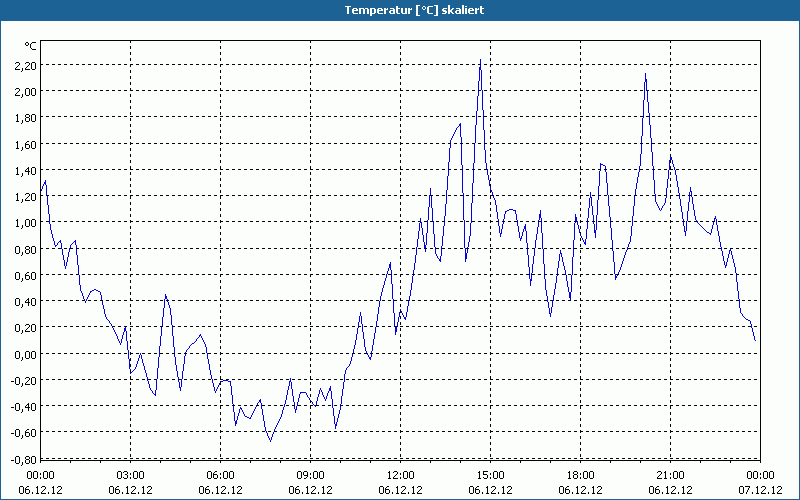Click the curve's highest peak above 2,20
The width and height of the screenshot is (800, 500).
(480, 60)
